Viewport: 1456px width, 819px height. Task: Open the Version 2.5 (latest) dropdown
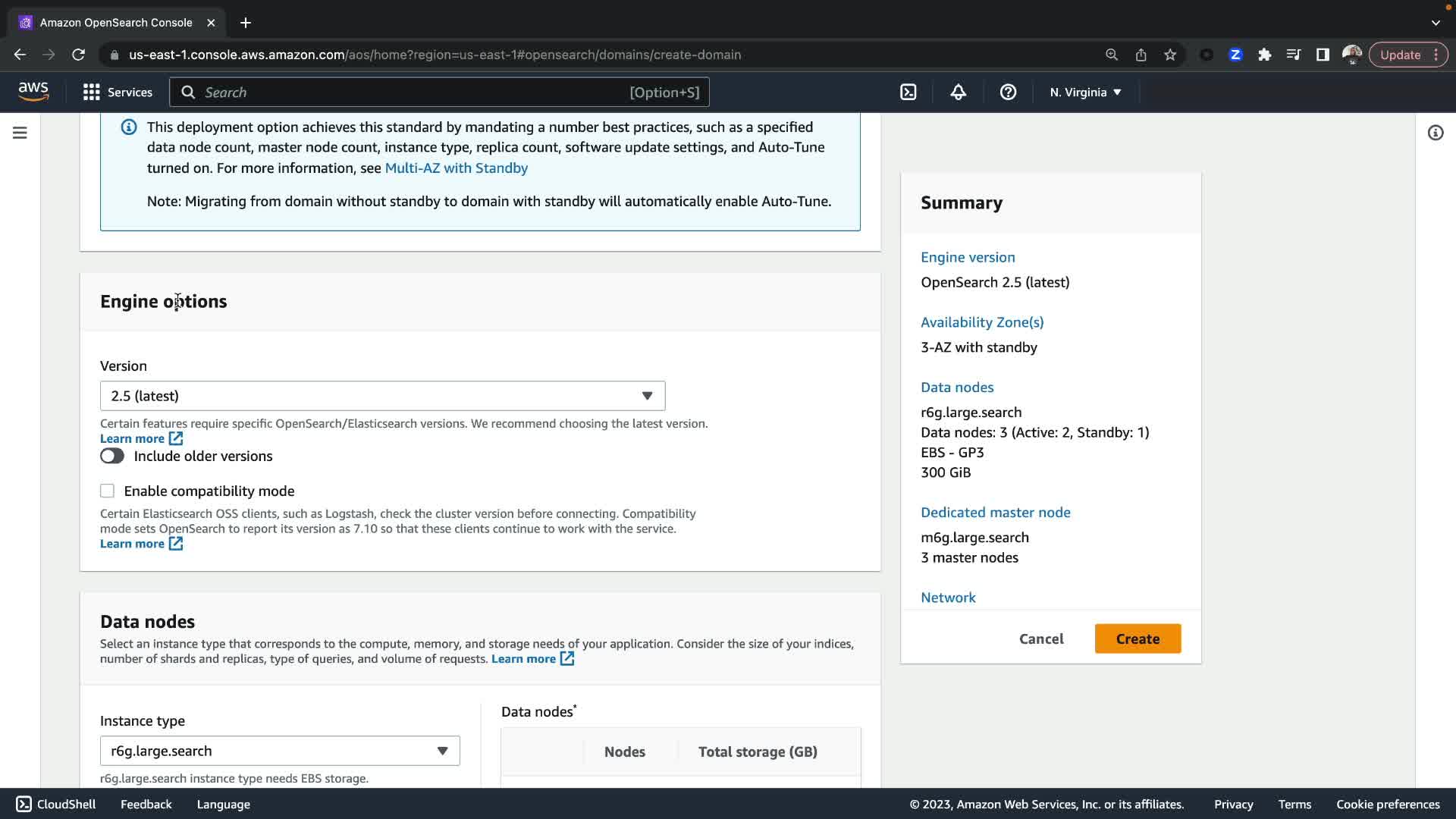(382, 396)
